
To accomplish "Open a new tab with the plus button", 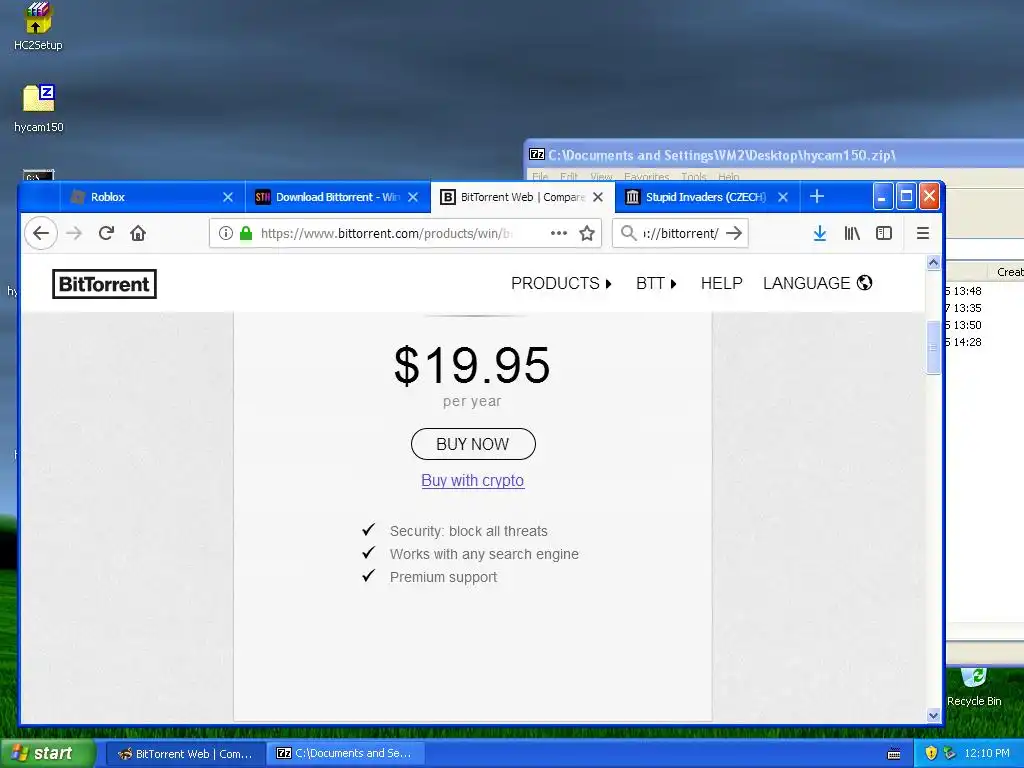I will pos(816,197).
